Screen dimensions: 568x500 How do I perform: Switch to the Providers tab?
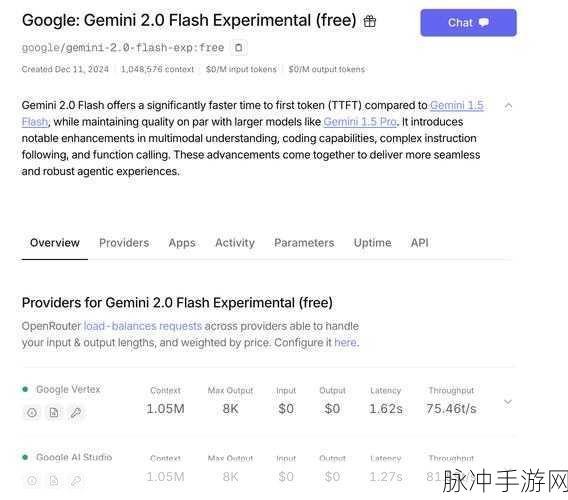(124, 243)
